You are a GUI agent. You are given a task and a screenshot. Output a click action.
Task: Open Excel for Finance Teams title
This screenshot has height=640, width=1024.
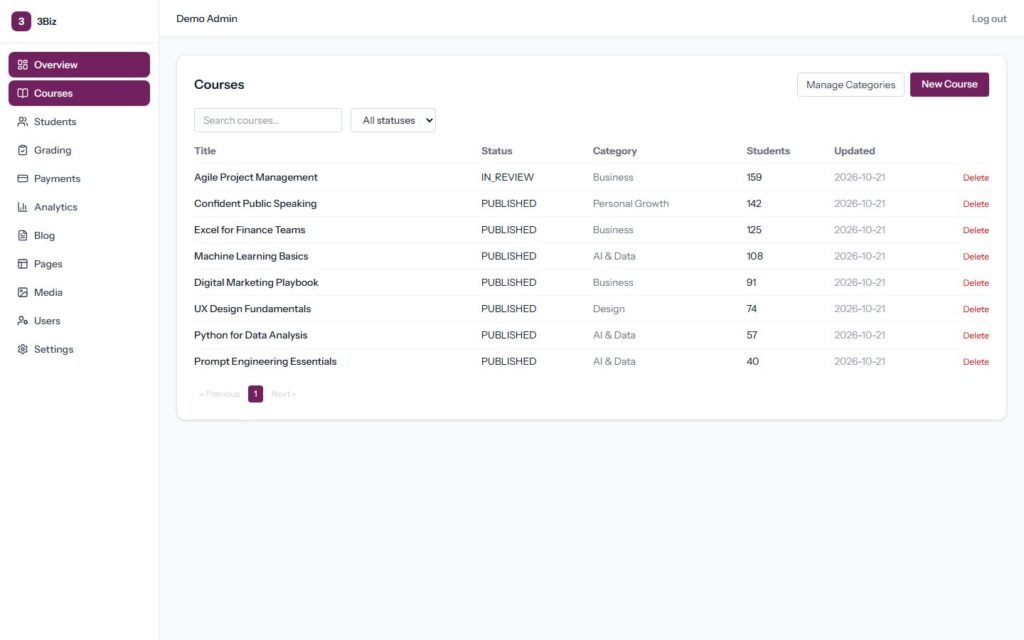click(249, 230)
